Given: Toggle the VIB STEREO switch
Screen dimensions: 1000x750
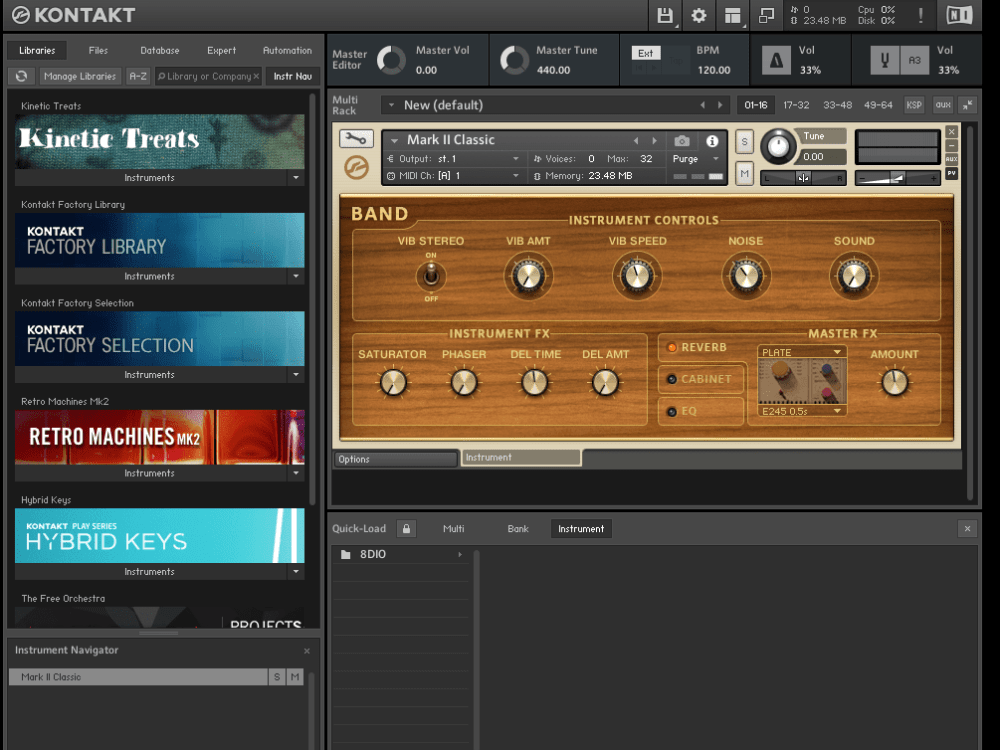Looking at the screenshot, I should (431, 276).
